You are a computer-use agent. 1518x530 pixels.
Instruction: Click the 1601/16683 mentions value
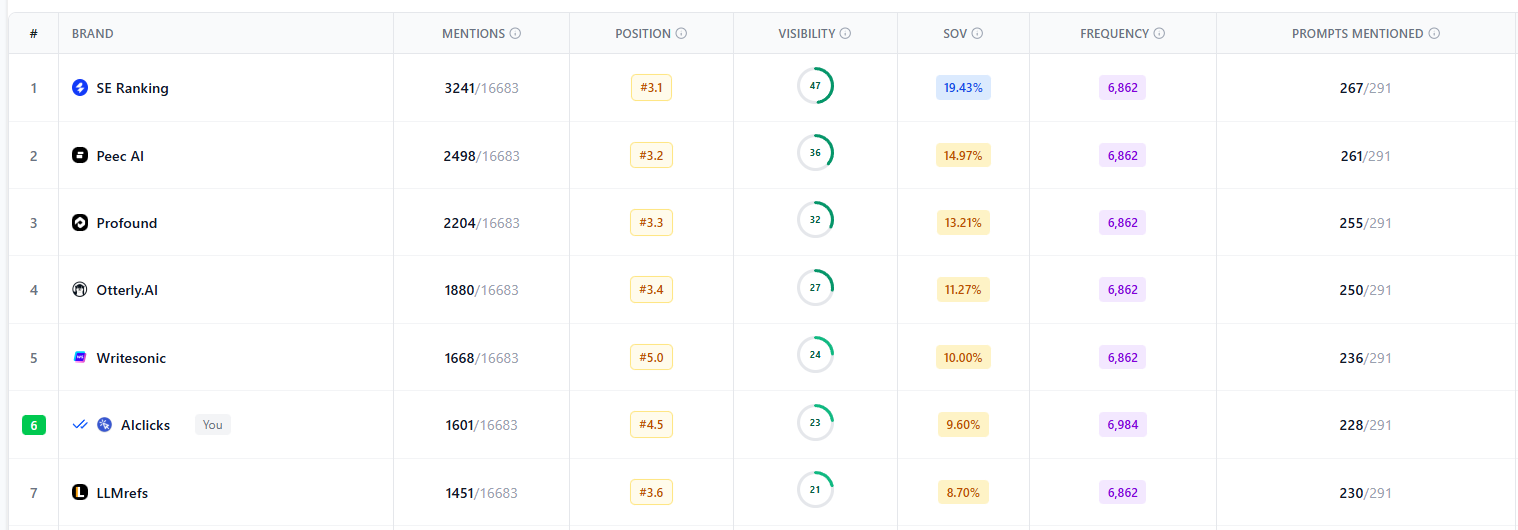coord(482,425)
